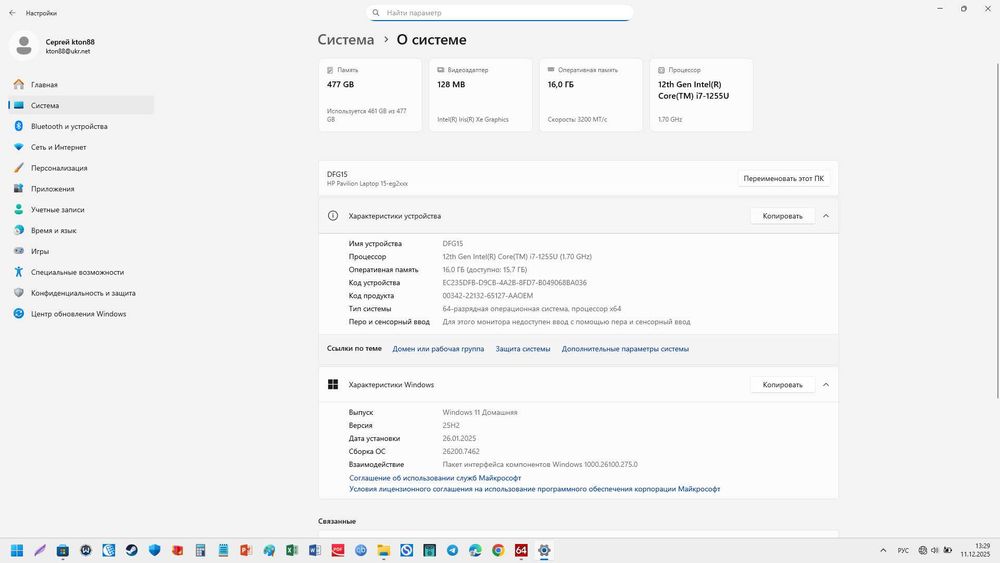
Task: Go back using the Settings back arrow
Action: pyautogui.click(x=12, y=13)
